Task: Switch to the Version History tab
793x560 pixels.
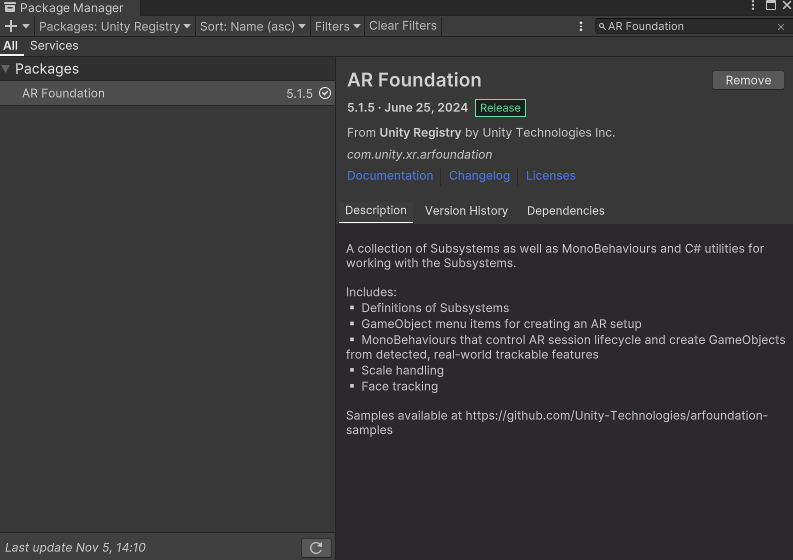Action: coord(466,210)
